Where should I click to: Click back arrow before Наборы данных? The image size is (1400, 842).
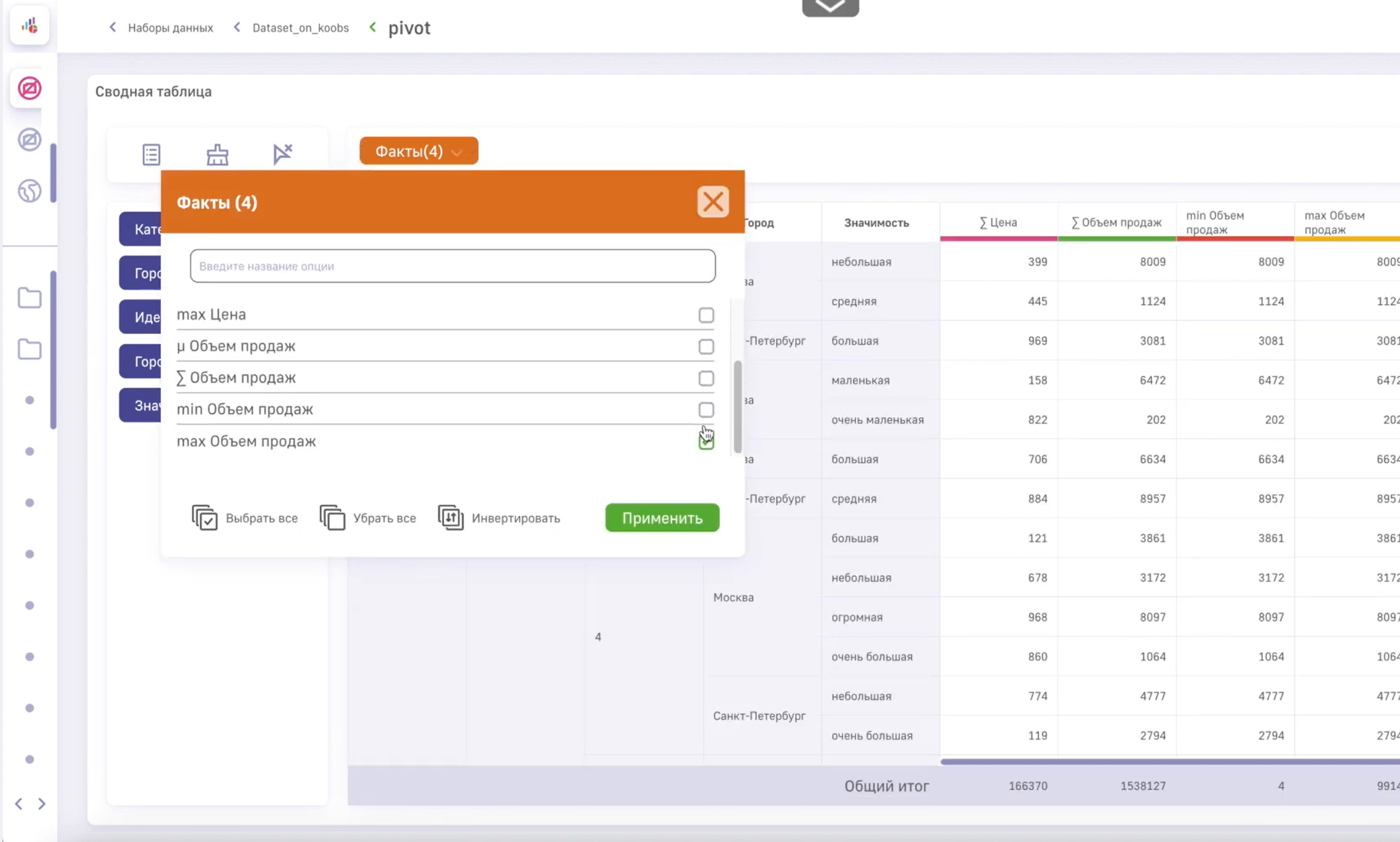point(113,27)
